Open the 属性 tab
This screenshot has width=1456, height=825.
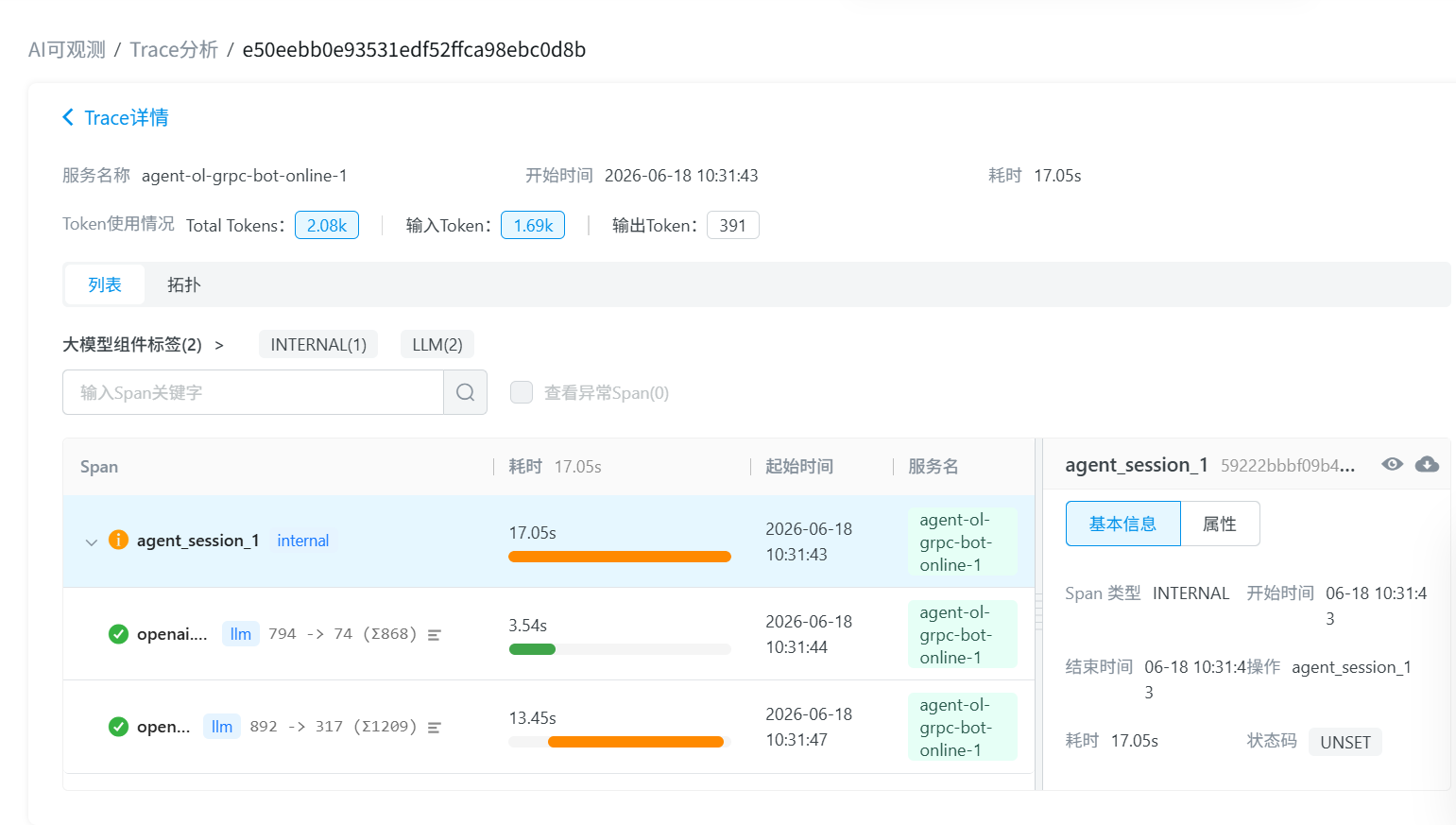click(1220, 524)
